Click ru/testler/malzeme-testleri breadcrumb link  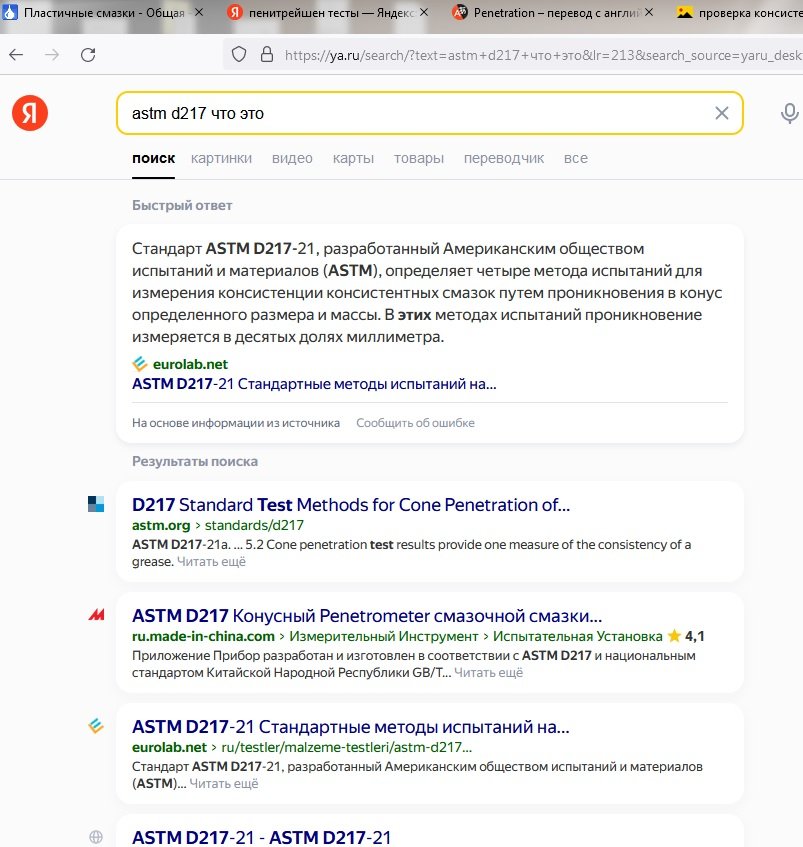(346, 747)
